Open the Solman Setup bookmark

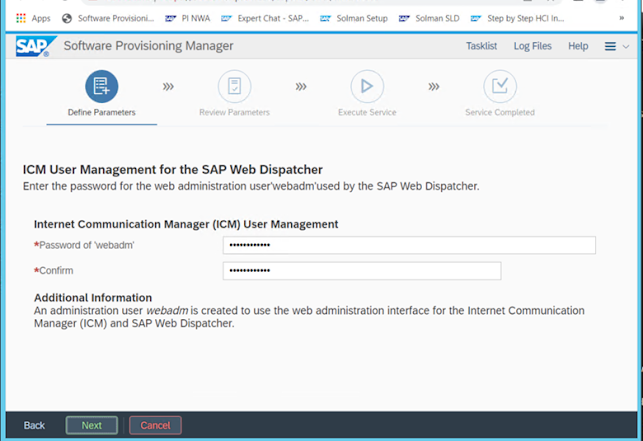[x=354, y=18]
